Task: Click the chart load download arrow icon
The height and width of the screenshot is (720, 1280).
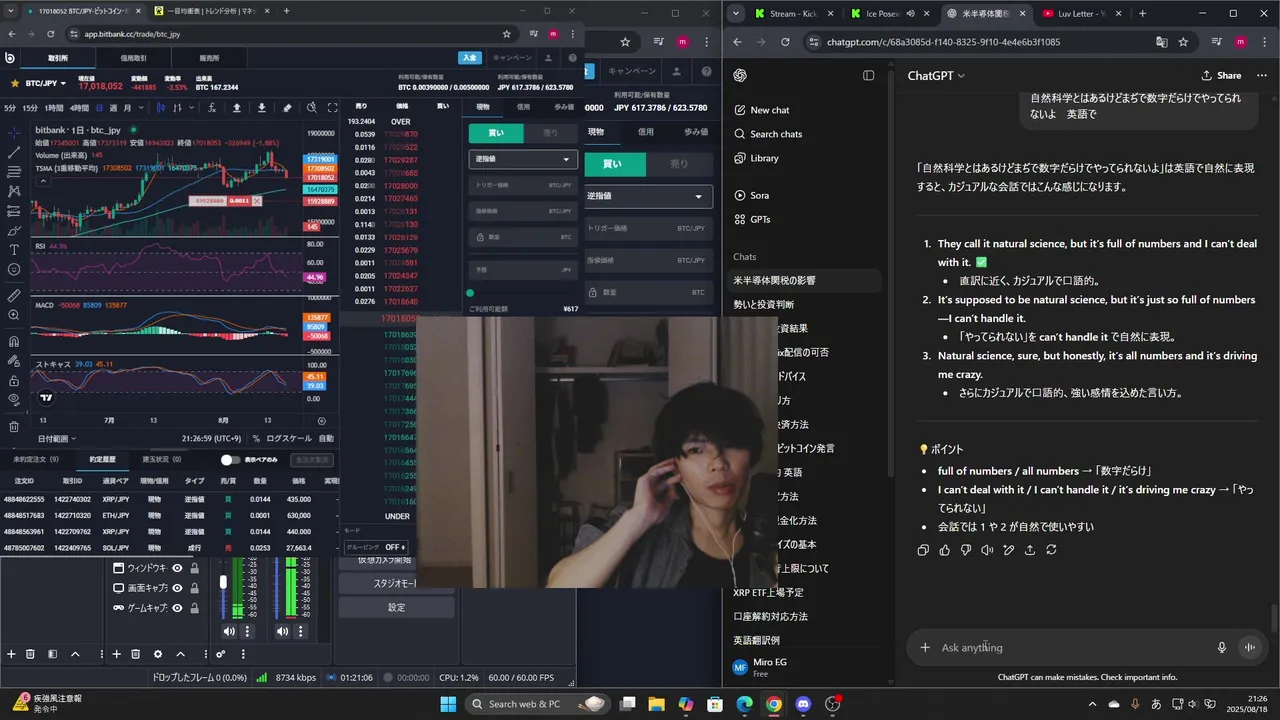Action: tap(262, 108)
